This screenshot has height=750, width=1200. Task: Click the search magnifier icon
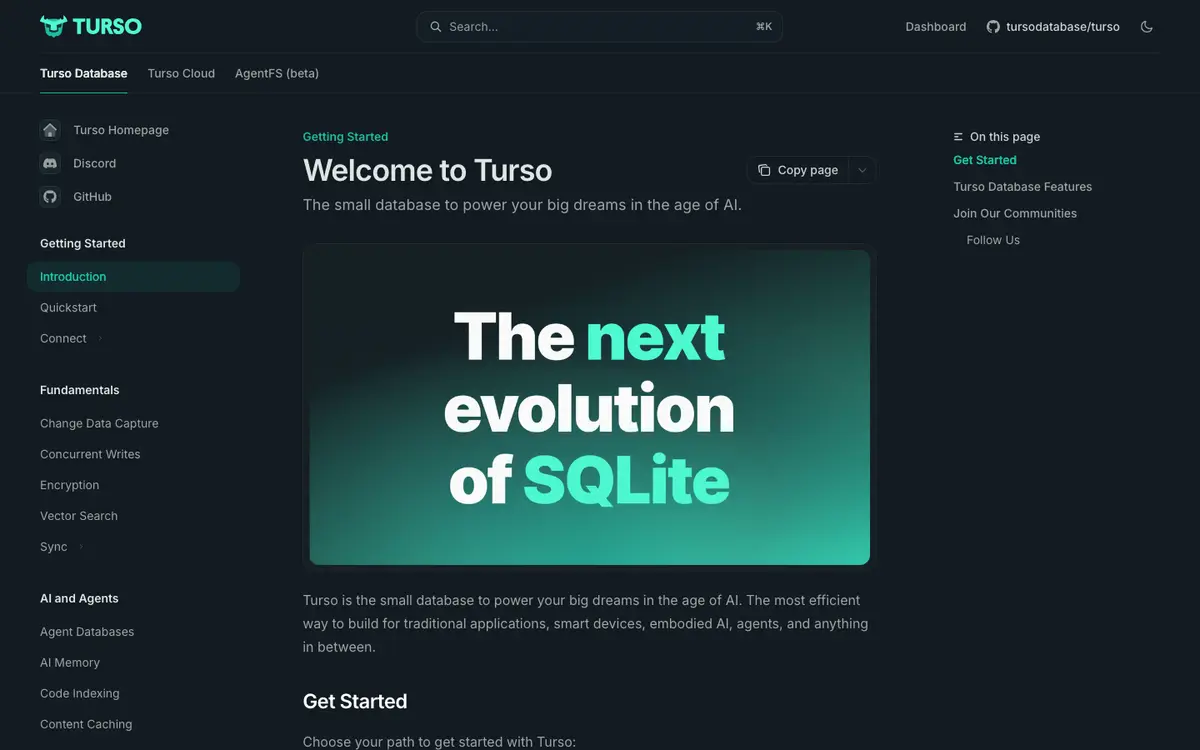coord(435,27)
